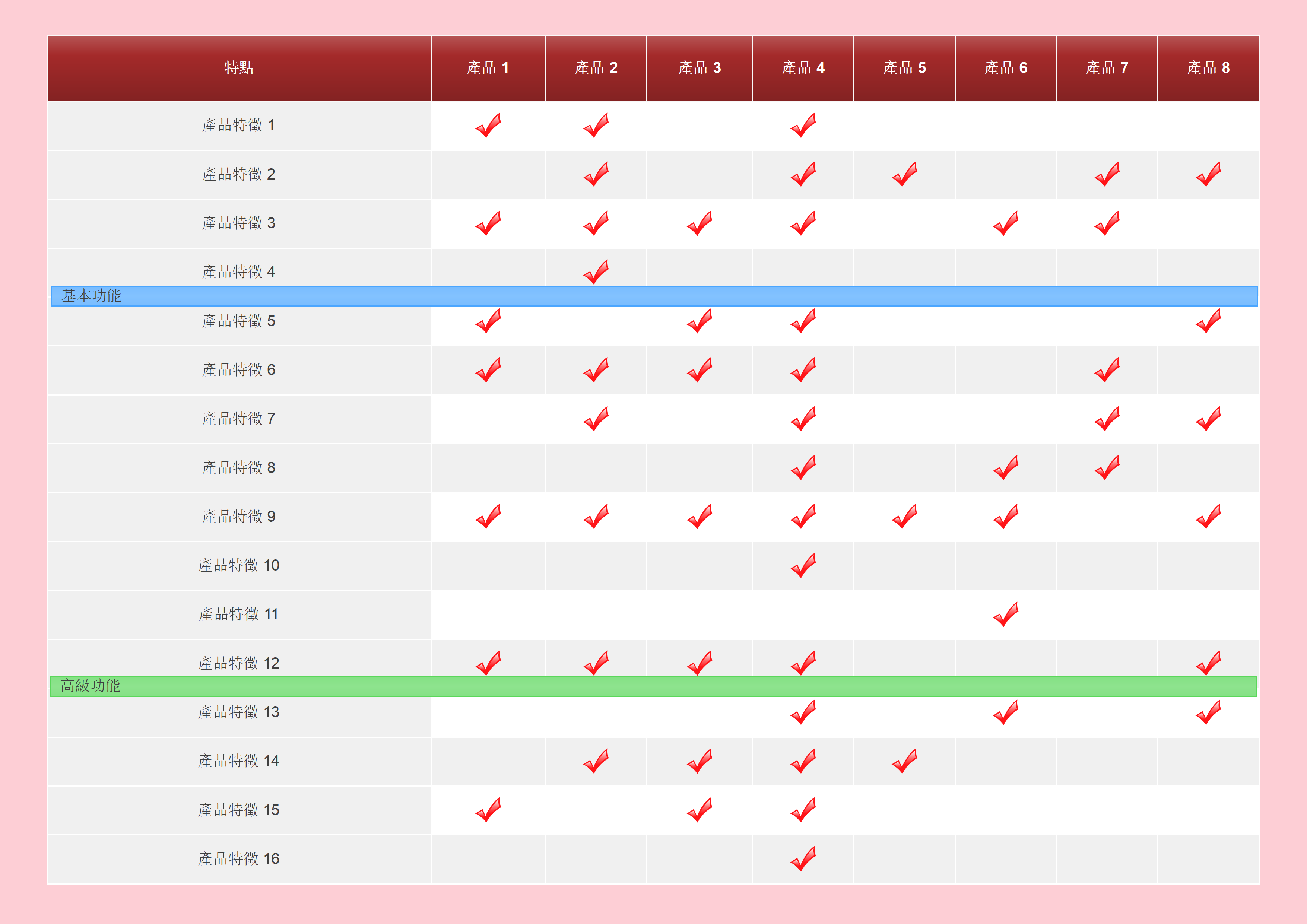Click the 產品 4 column header
The image size is (1307, 924).
803,68
